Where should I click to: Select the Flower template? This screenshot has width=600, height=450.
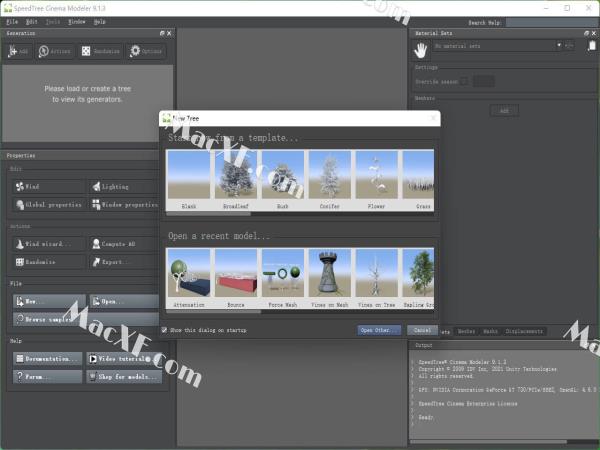[377, 180]
